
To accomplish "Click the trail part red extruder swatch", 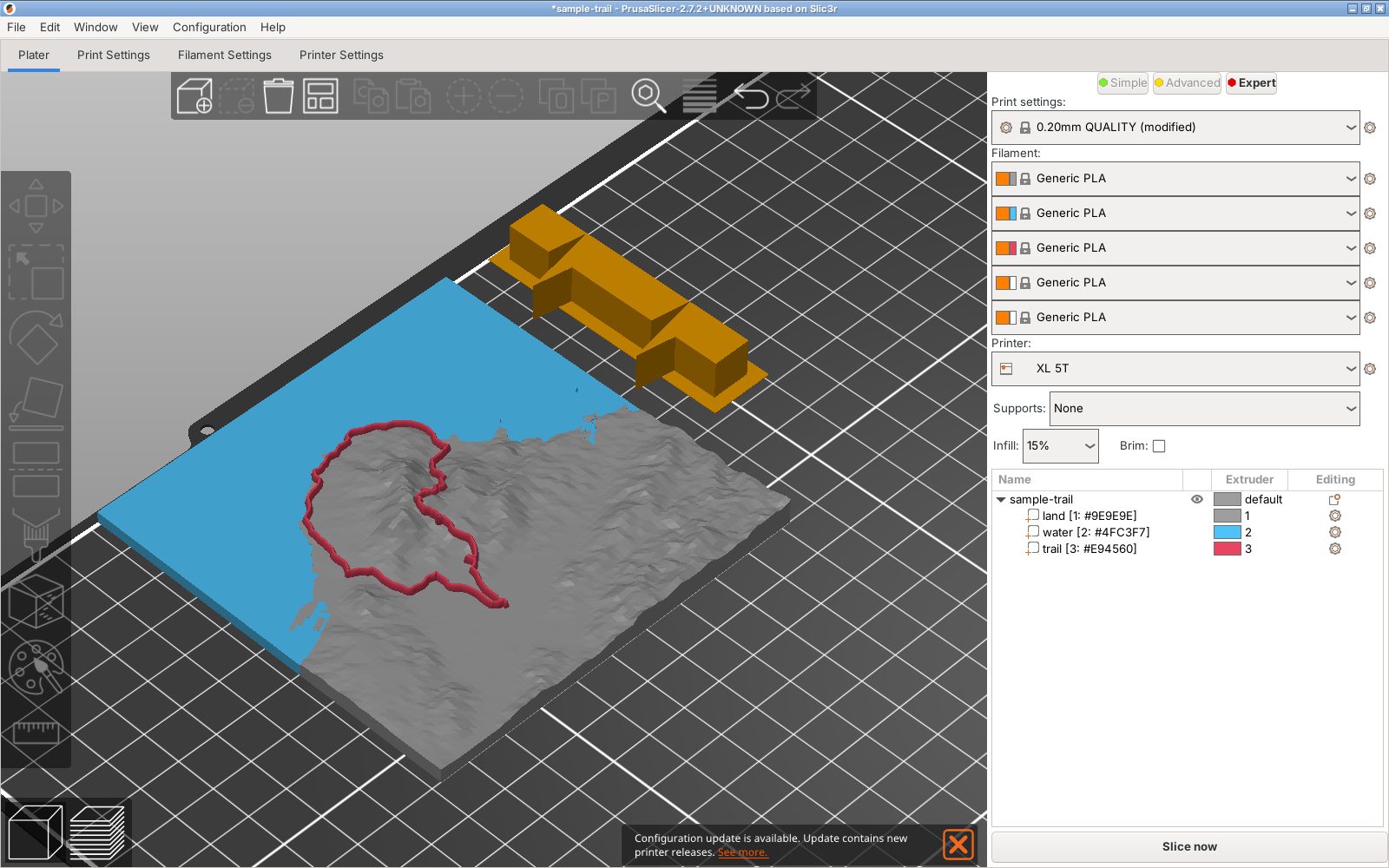I will pos(1228,549).
